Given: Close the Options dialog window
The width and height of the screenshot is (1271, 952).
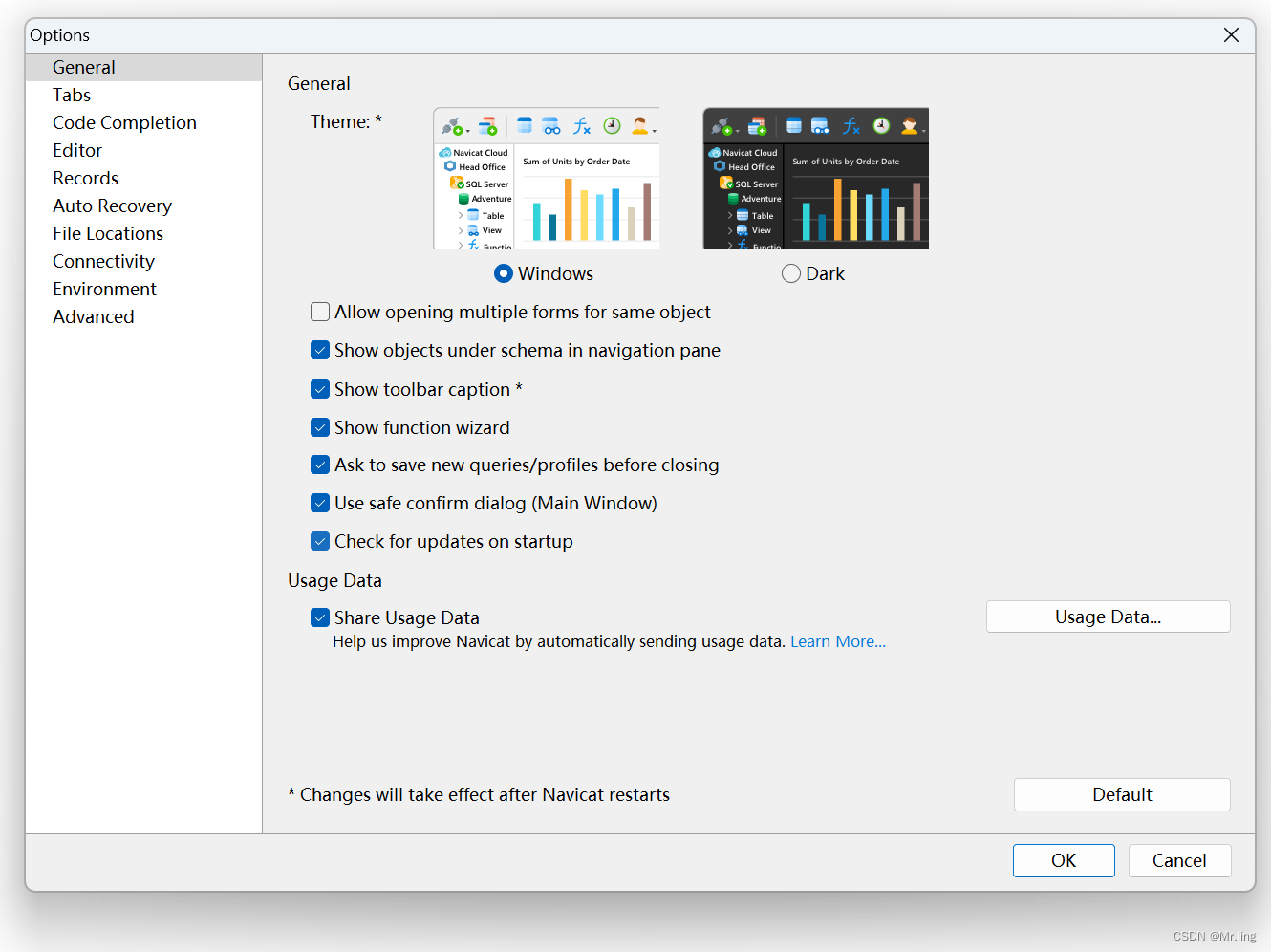Looking at the screenshot, I should 1231,35.
